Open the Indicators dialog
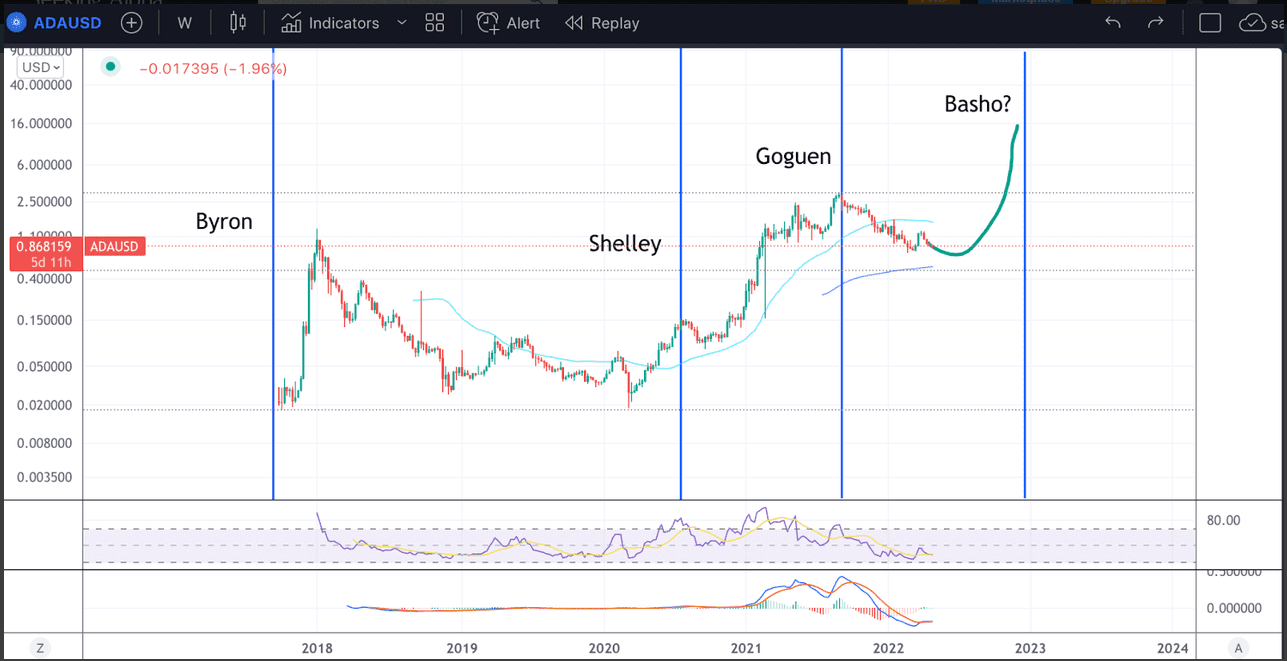 click(330, 22)
